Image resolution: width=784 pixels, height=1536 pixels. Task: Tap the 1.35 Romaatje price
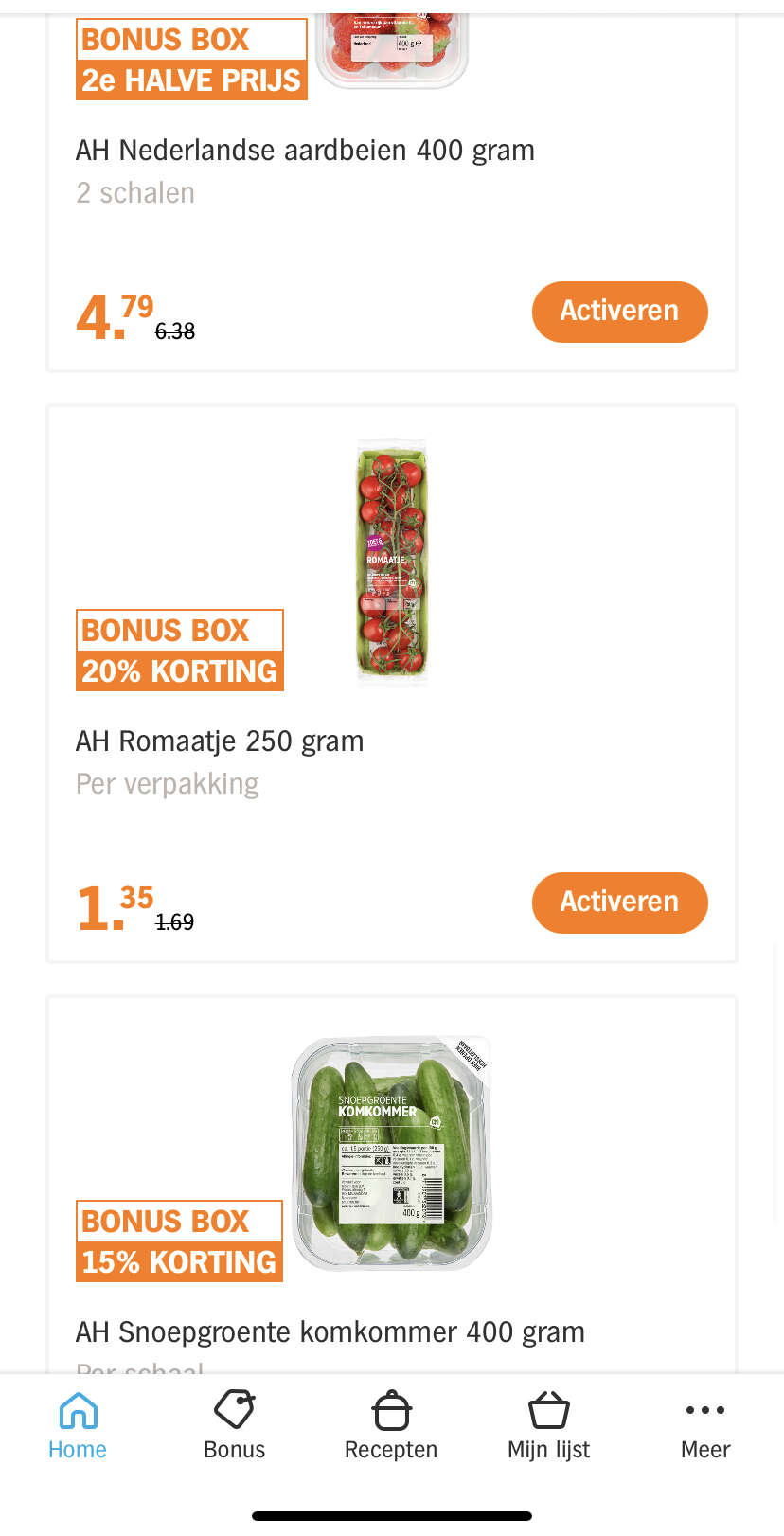pos(115,907)
